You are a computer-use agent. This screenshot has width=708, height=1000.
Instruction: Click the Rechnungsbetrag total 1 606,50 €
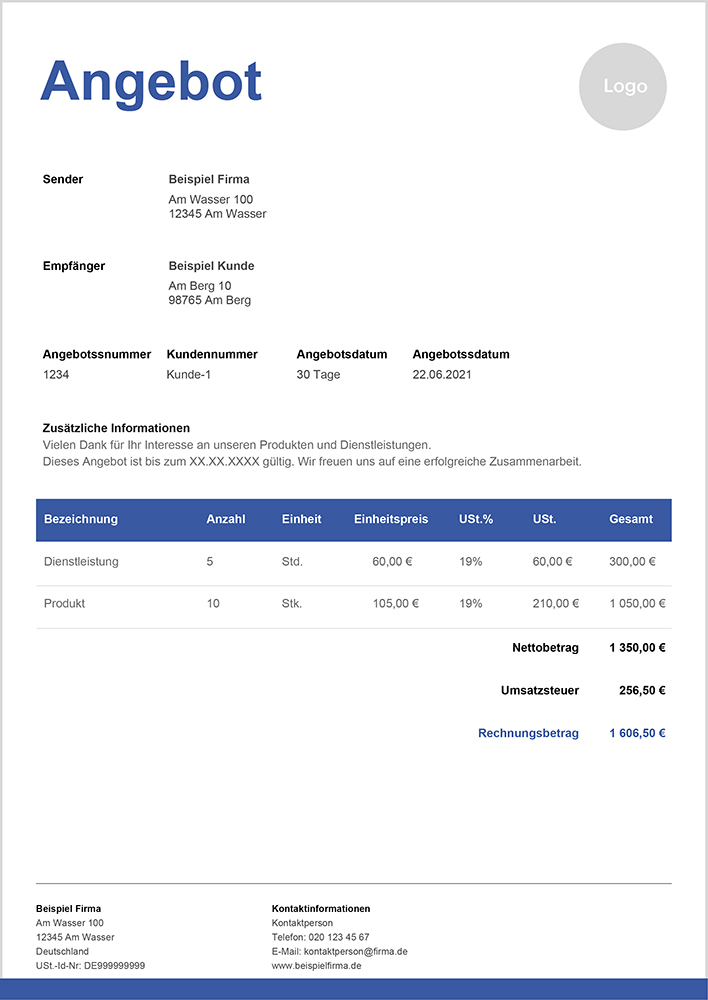637,733
